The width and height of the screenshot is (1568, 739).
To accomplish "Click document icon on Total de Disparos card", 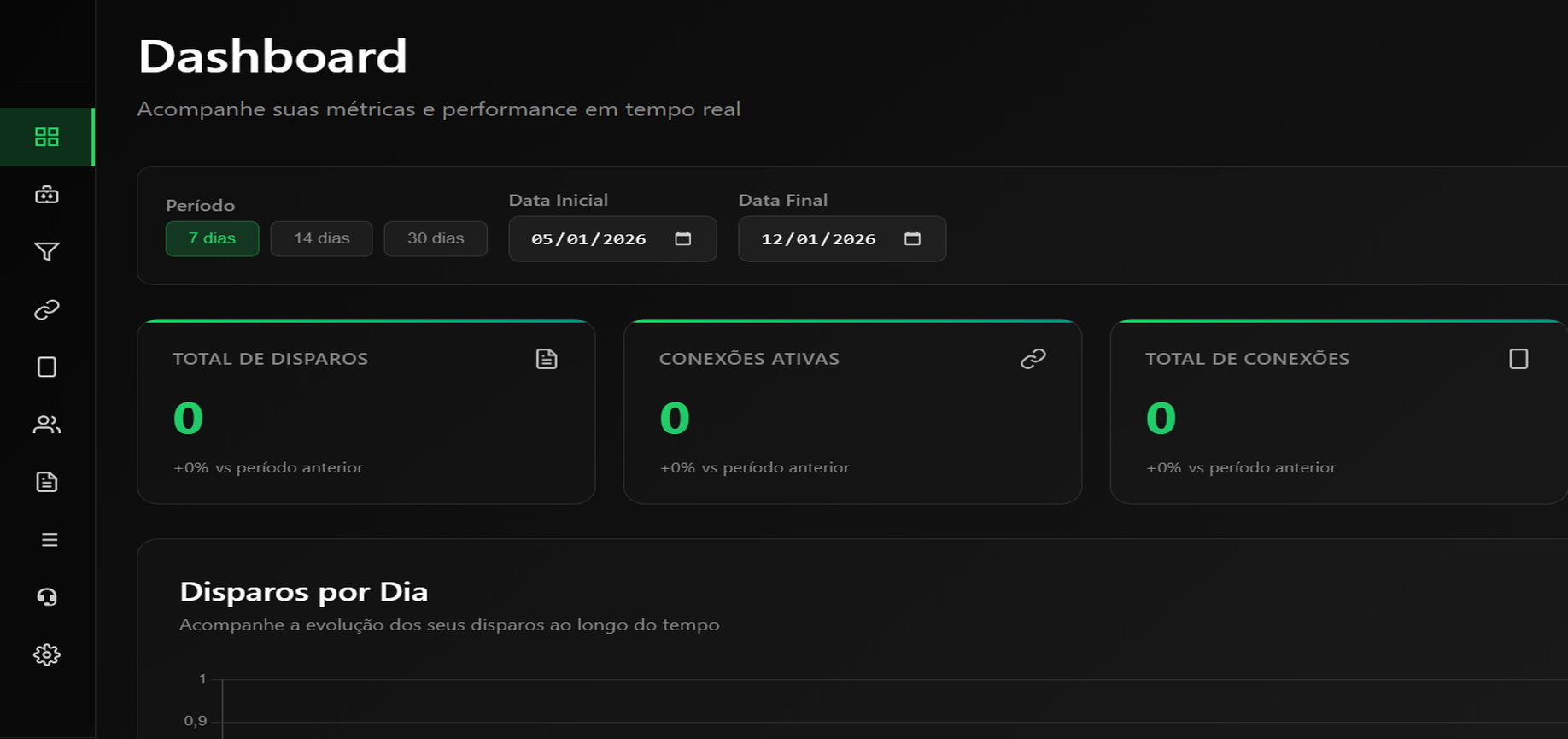I will (547, 359).
